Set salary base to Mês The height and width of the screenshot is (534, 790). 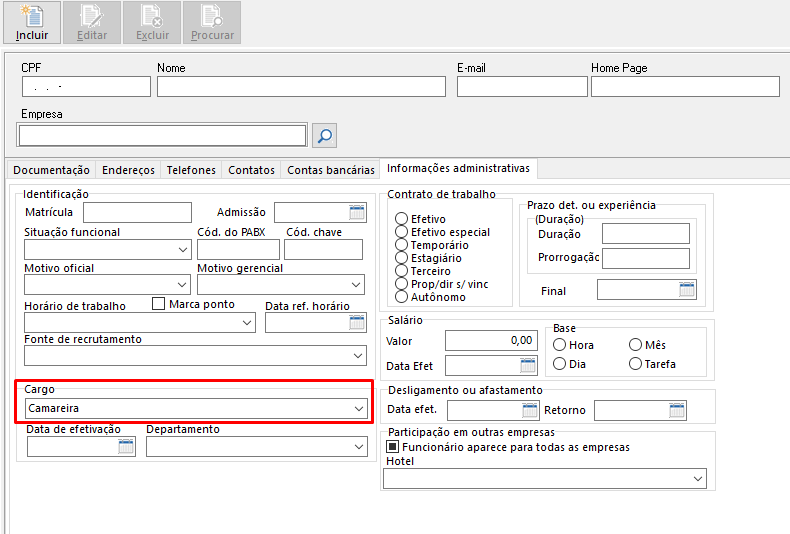click(x=635, y=345)
